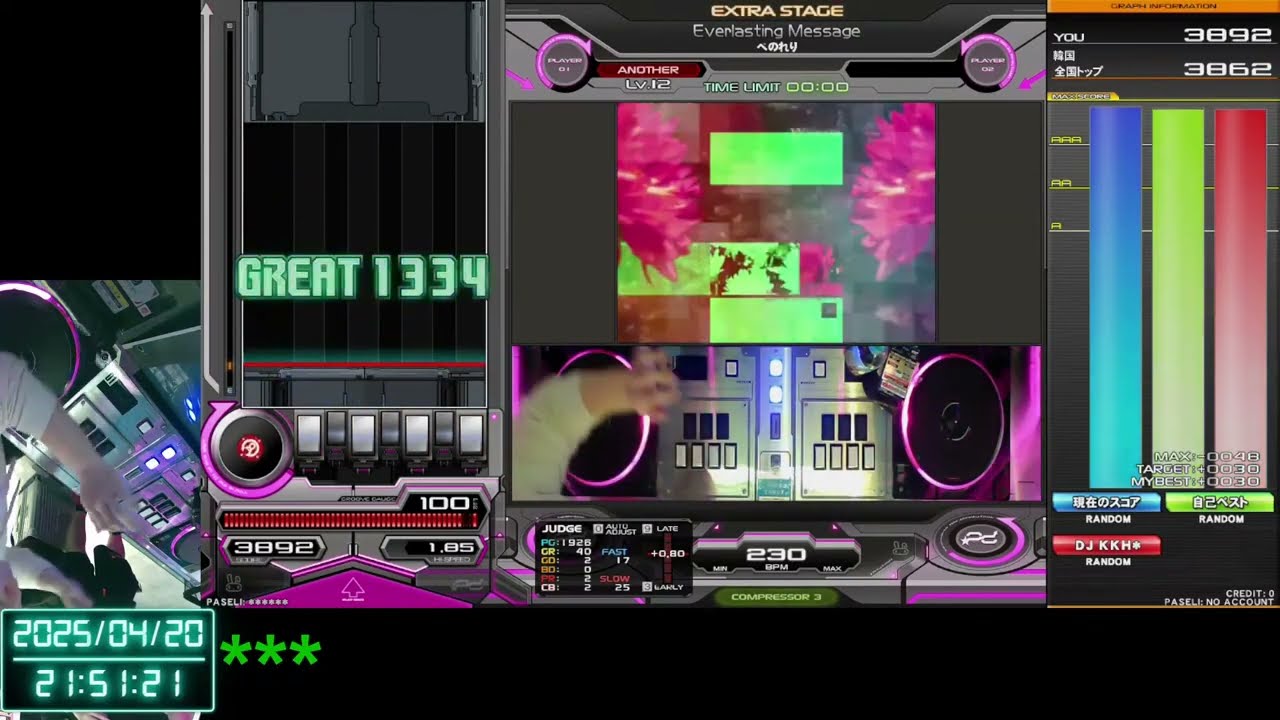Click the CREDIT: 0 status text
This screenshot has height=720, width=1280.
(1249, 594)
